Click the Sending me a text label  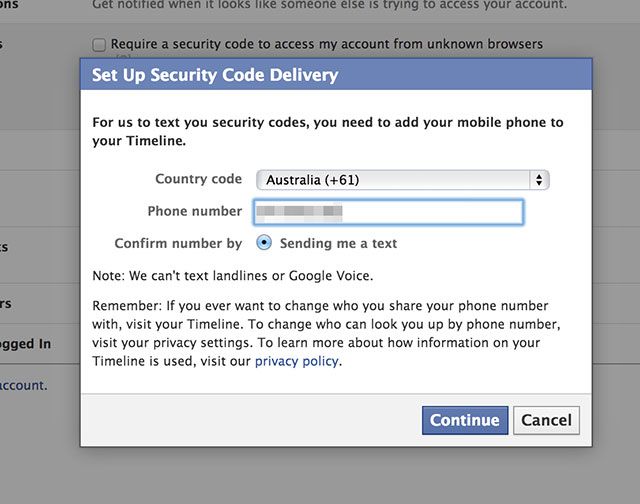pos(338,243)
